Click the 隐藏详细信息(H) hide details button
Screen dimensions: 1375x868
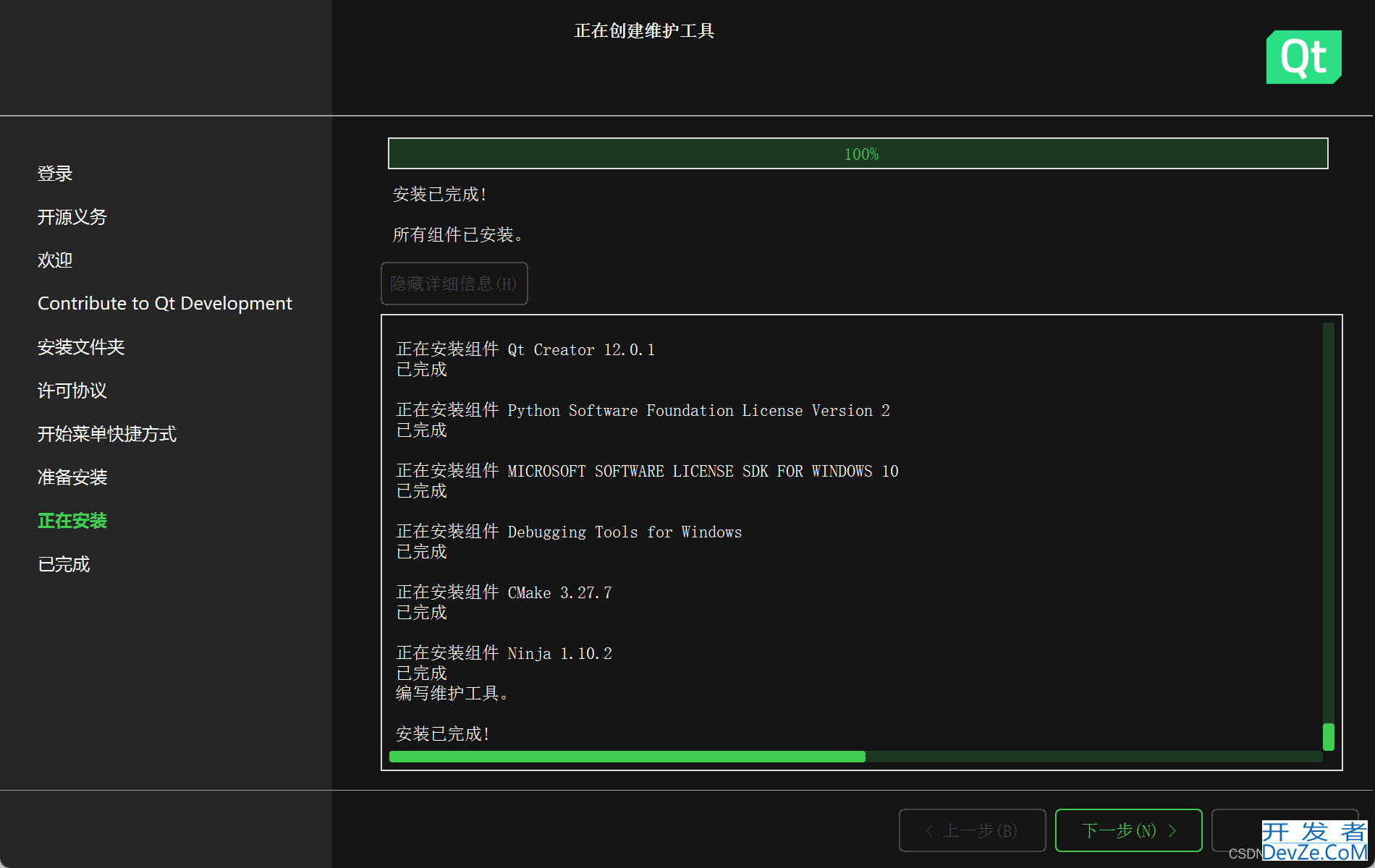coord(454,284)
